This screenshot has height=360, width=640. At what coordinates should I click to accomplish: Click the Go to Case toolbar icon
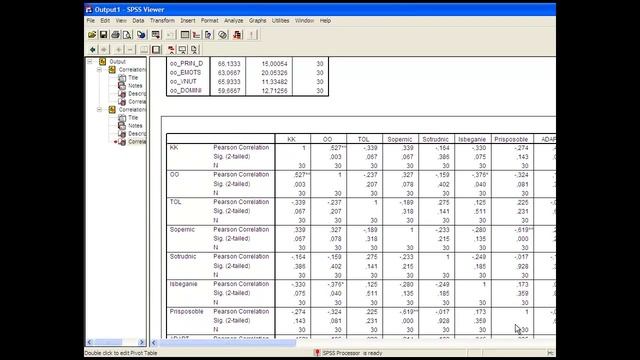196,35
